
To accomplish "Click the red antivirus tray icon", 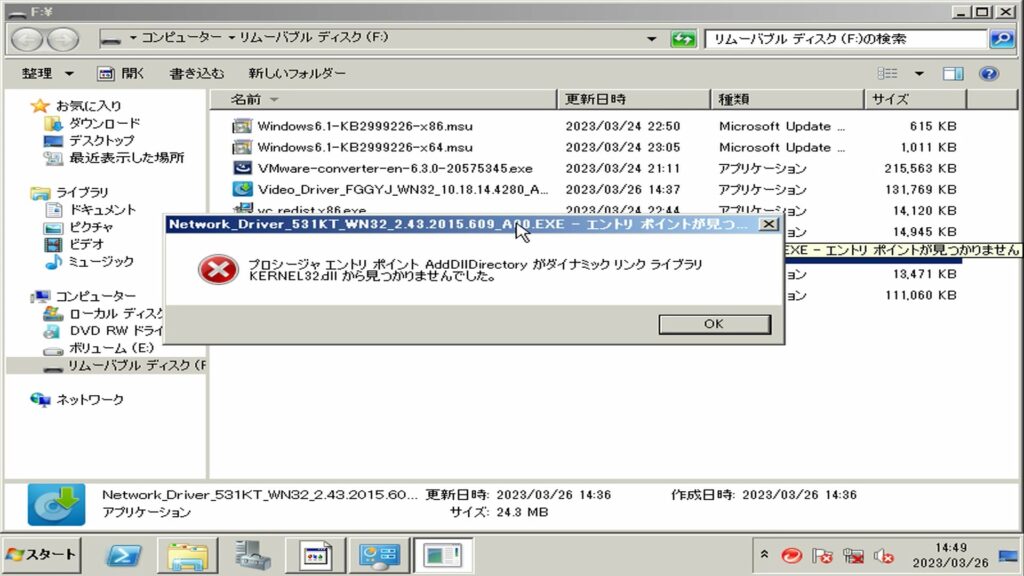I will click(x=792, y=556).
